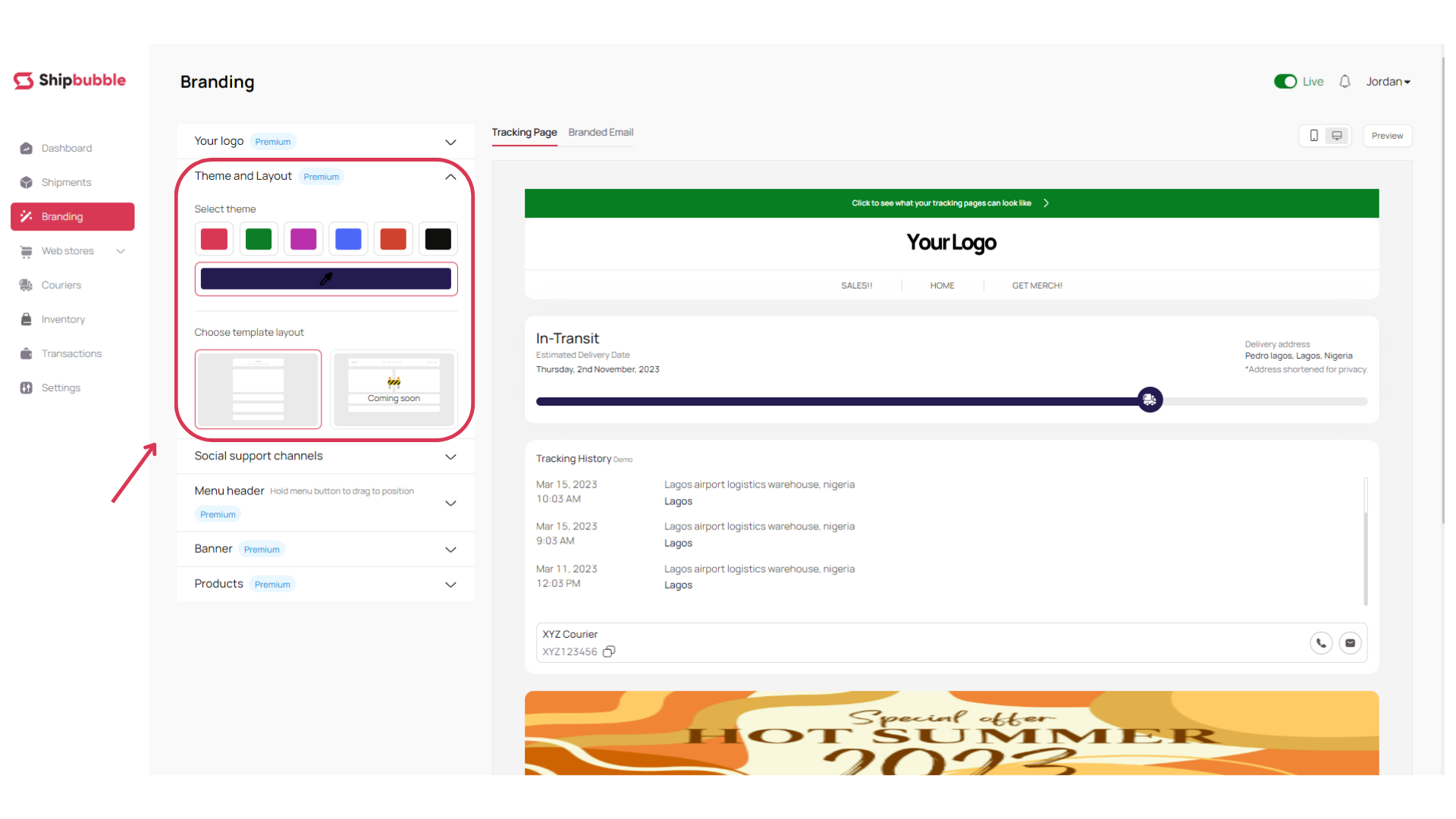Switch preview to desktop monitor view
Viewport: 1456px width, 819px height.
[1337, 136]
